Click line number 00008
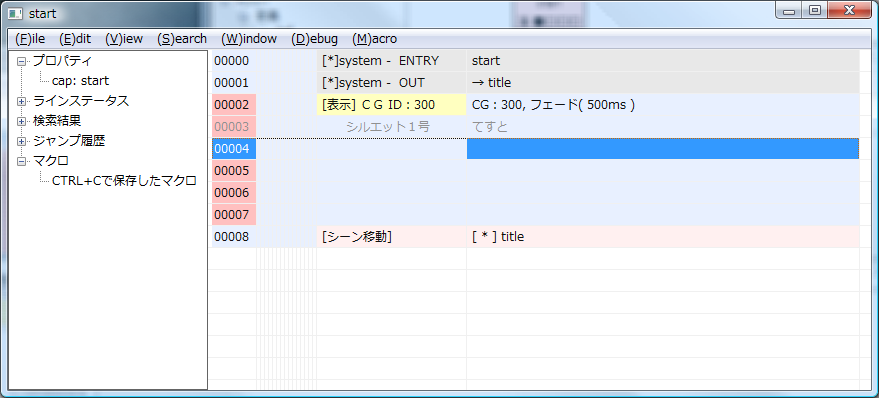 pos(234,237)
